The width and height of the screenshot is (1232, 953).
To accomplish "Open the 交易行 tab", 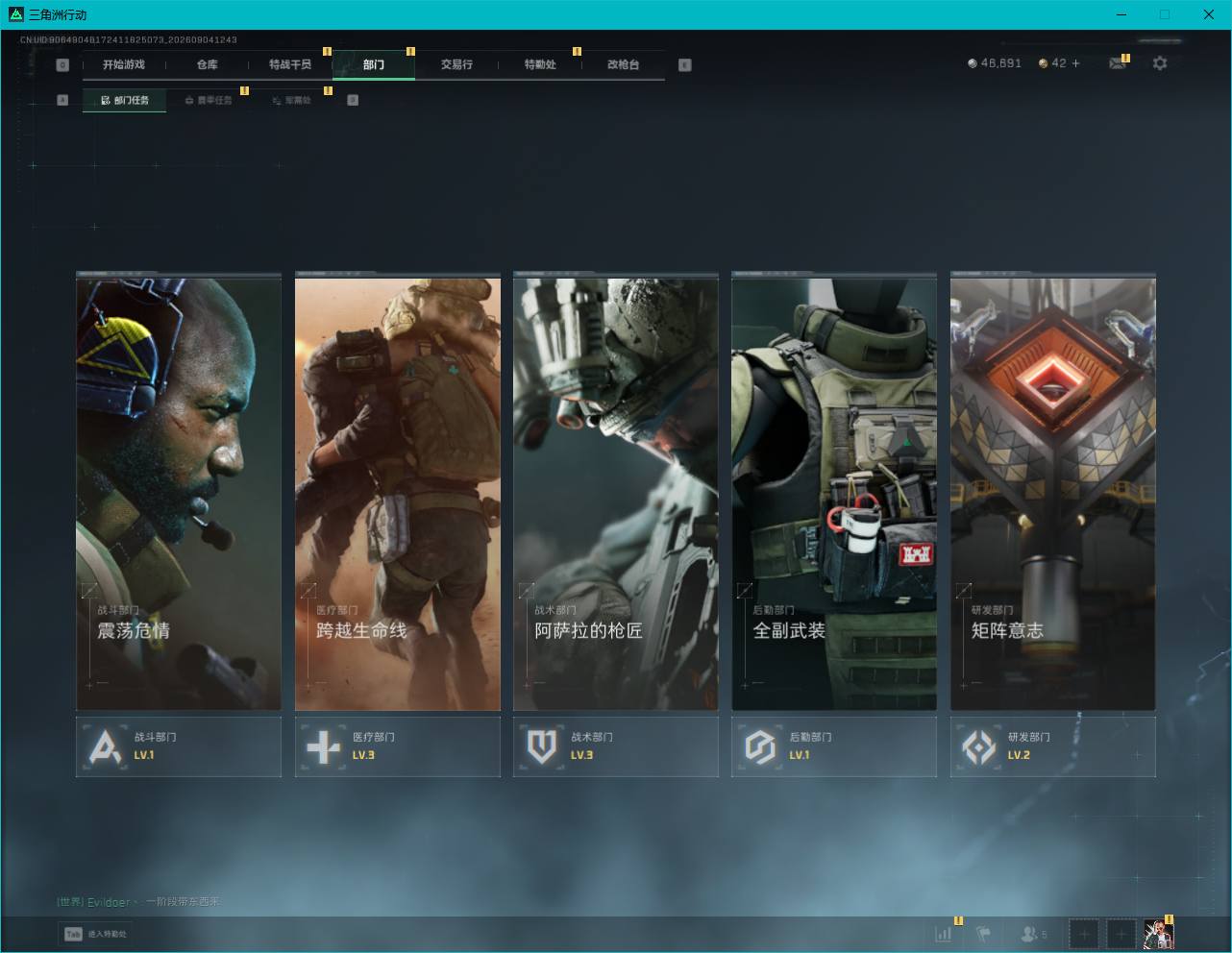I will coord(456,64).
